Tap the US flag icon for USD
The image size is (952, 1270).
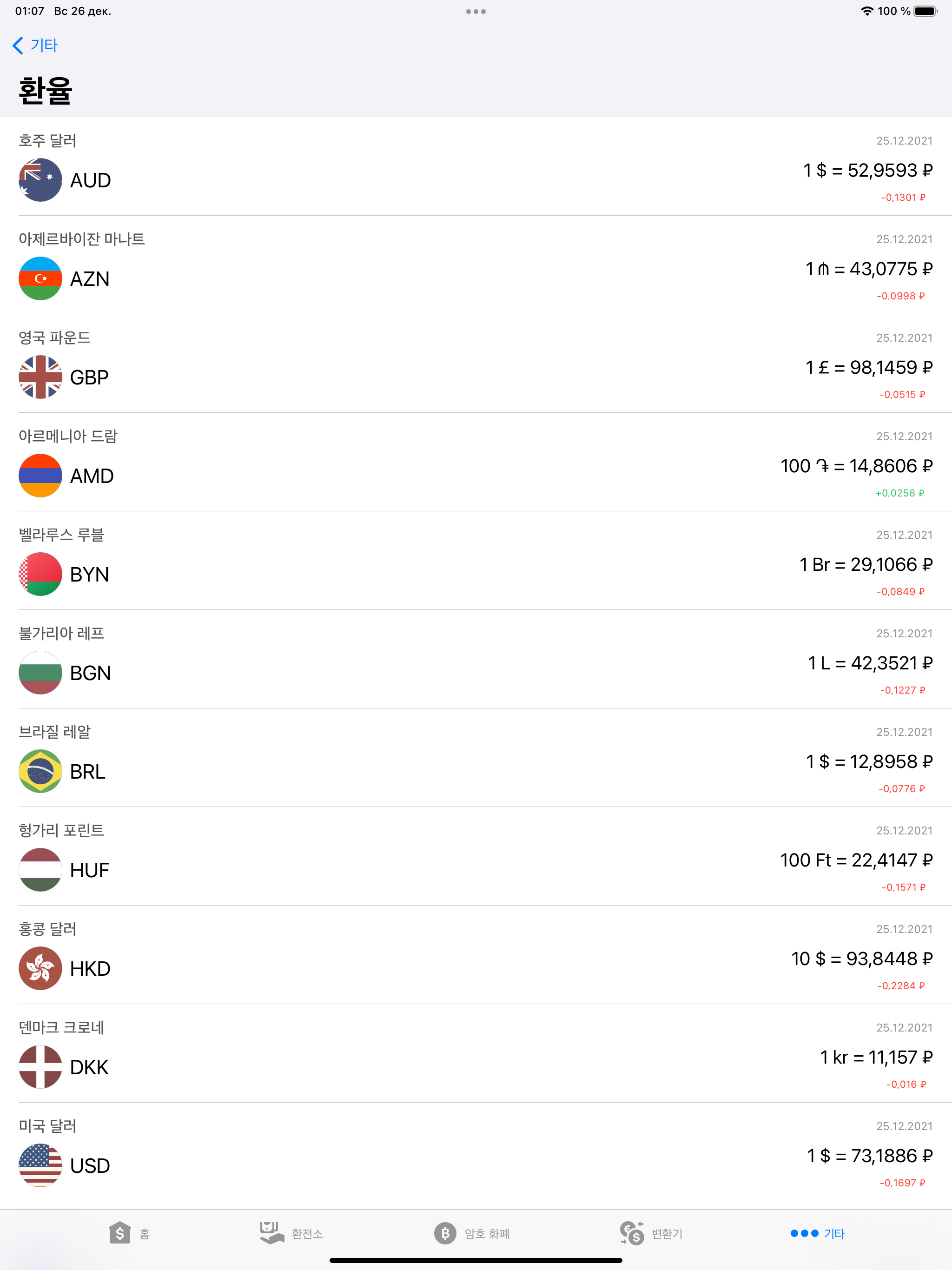click(x=40, y=1165)
